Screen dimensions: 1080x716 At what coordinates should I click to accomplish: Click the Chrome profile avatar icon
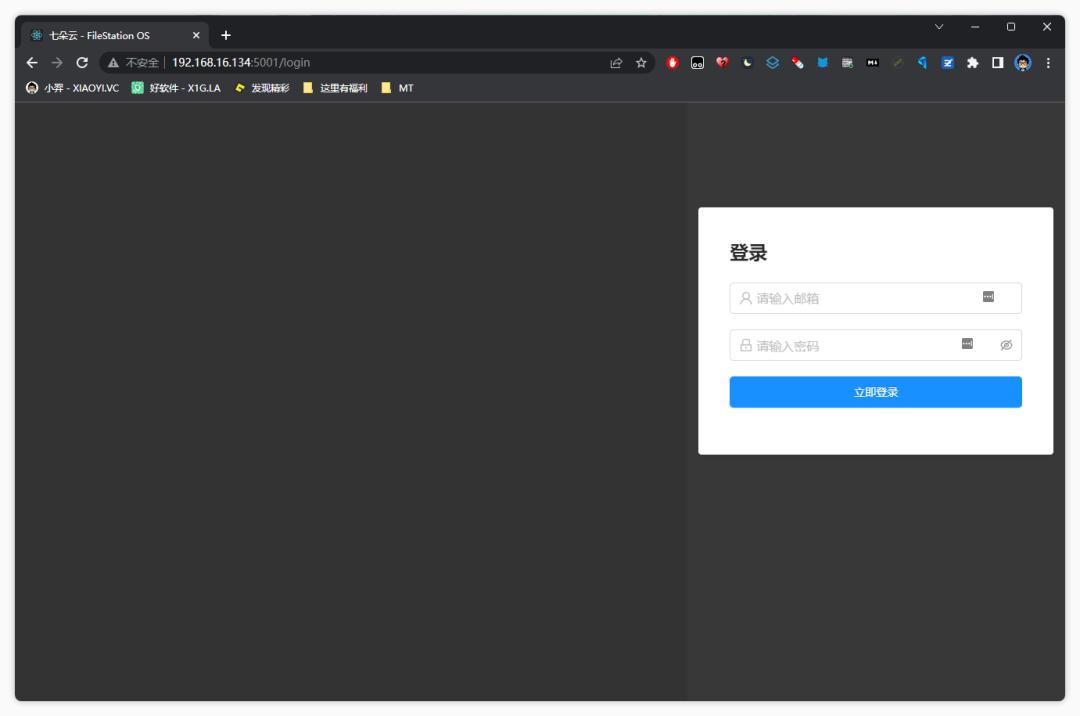point(1023,62)
